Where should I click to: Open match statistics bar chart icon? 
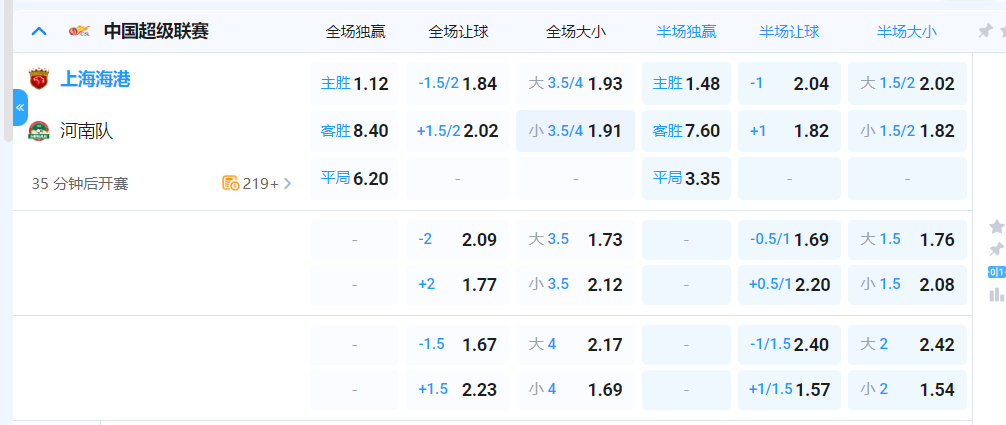coord(996,294)
